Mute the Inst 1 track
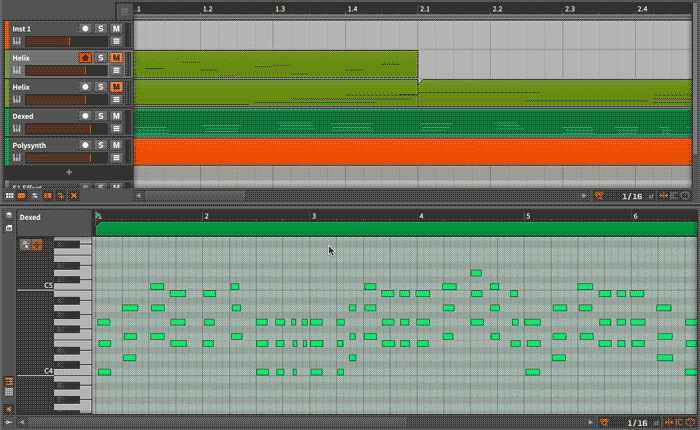Screen dimensions: 700x430 (x=116, y=29)
